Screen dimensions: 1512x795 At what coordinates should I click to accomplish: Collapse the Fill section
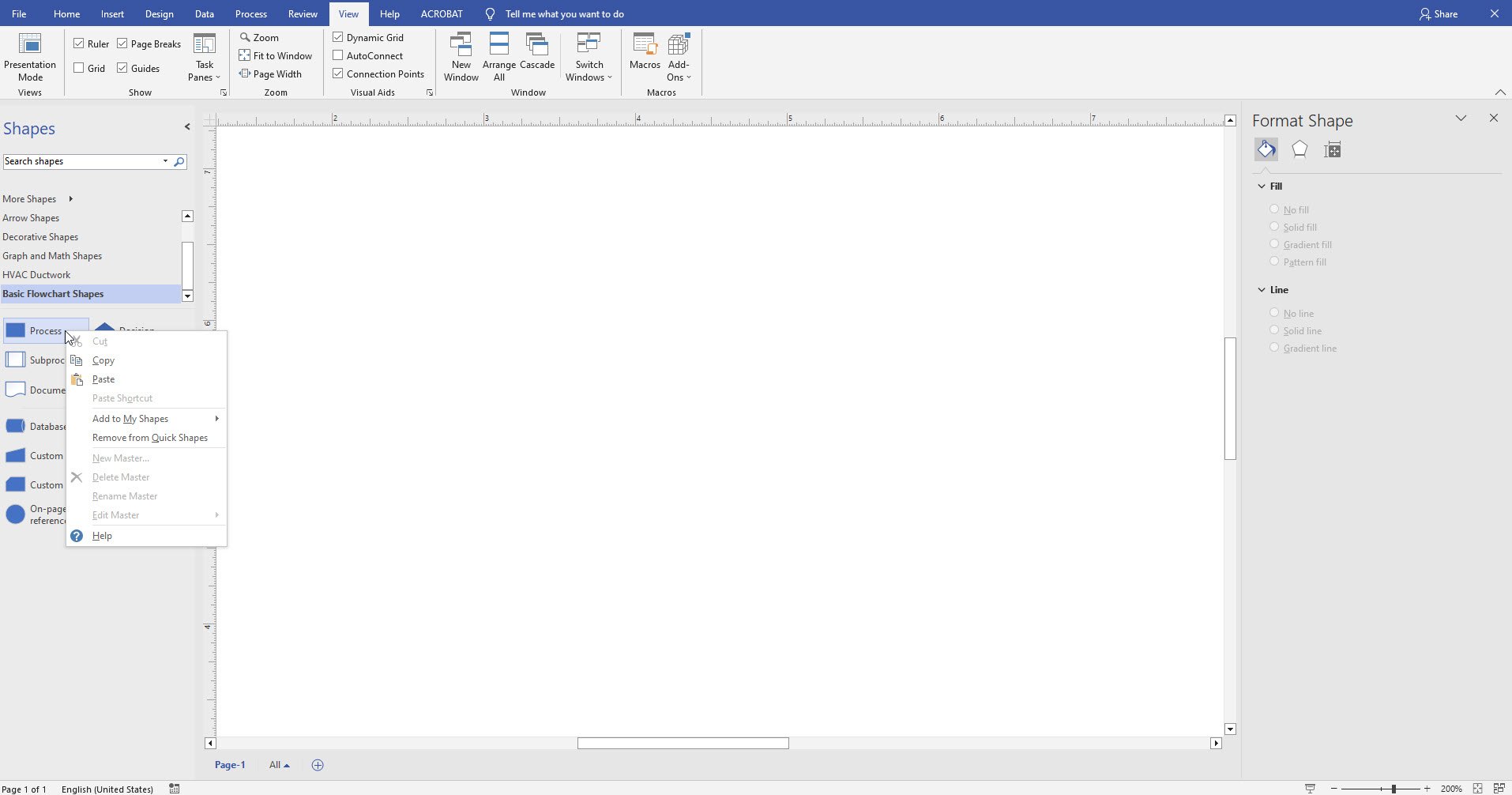[x=1262, y=185]
